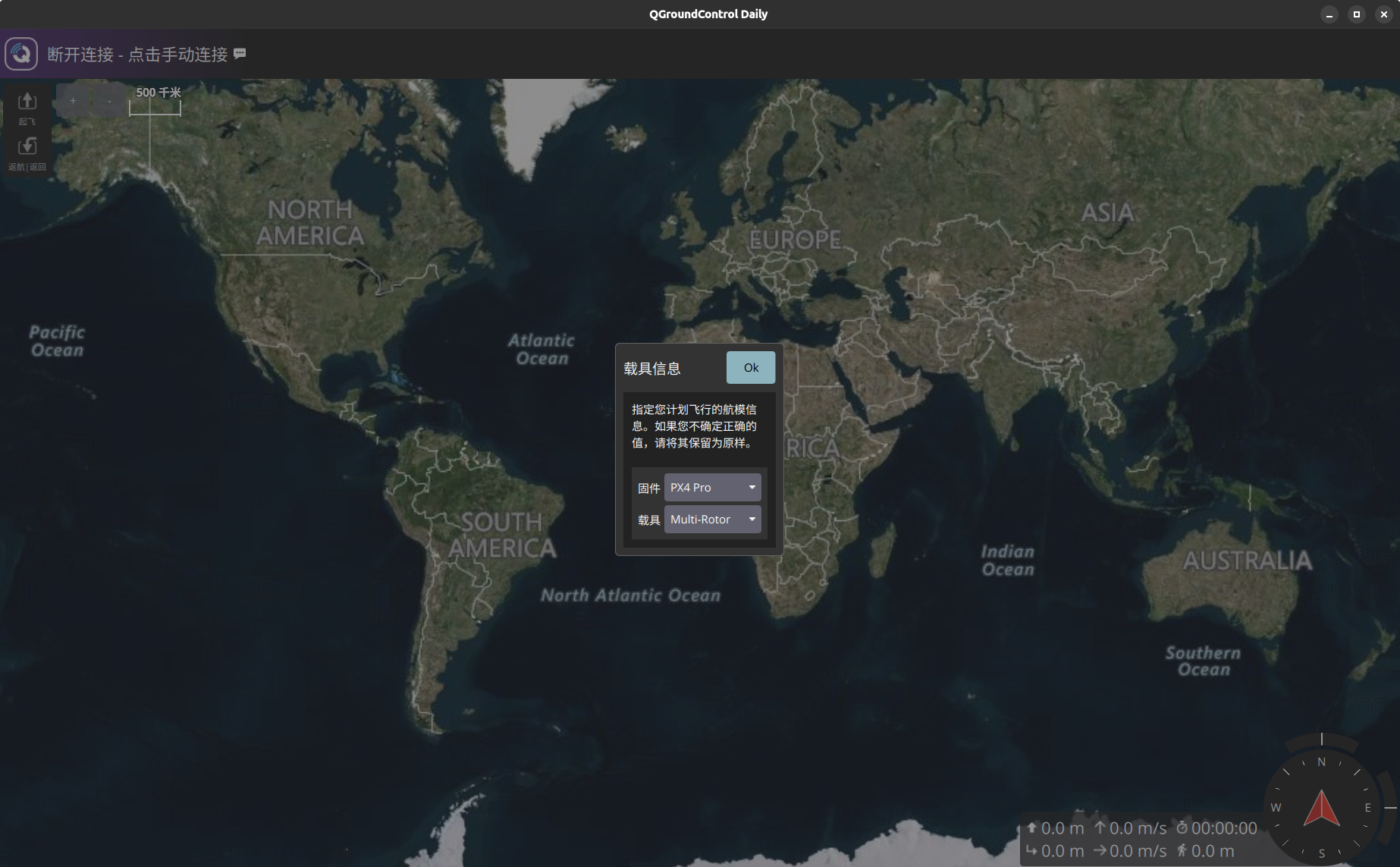
Task: Open the 载具 vehicle Multi-Rotor dropdown
Action: click(712, 520)
